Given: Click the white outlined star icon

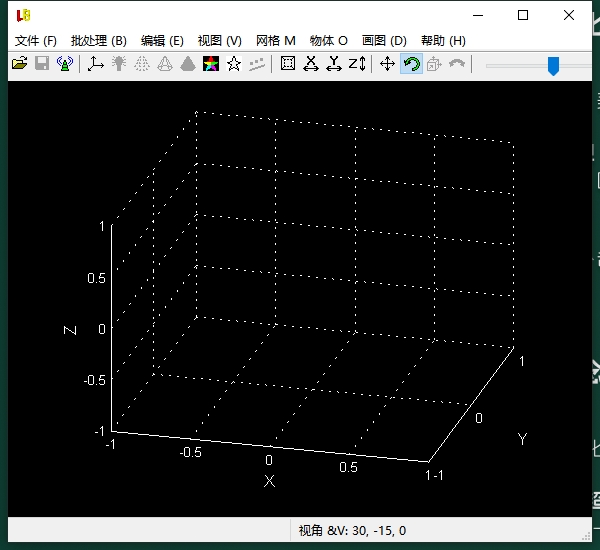Looking at the screenshot, I should pos(234,64).
